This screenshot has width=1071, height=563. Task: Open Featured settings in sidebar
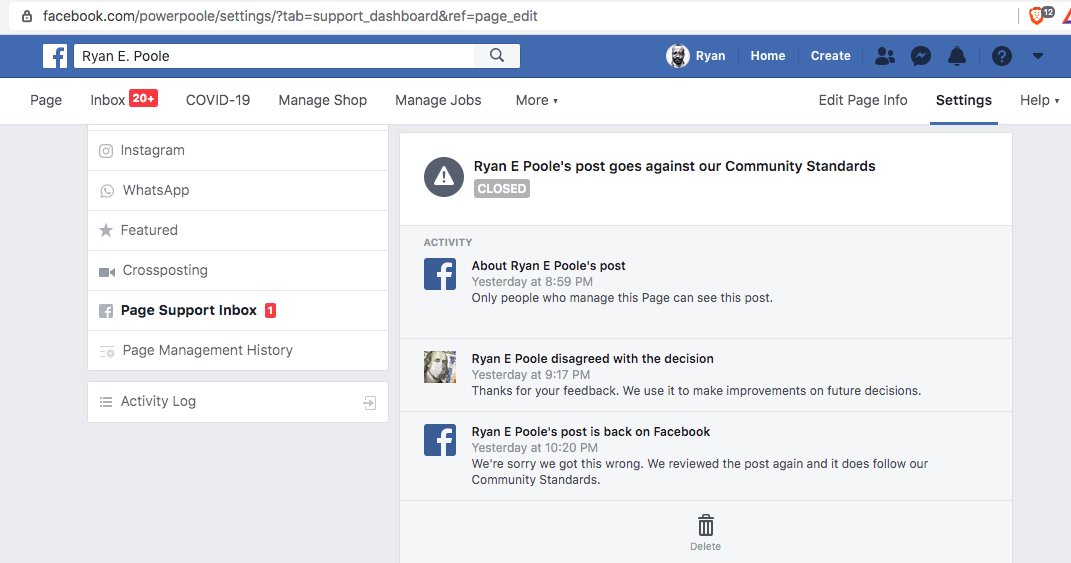pyautogui.click(x=238, y=230)
